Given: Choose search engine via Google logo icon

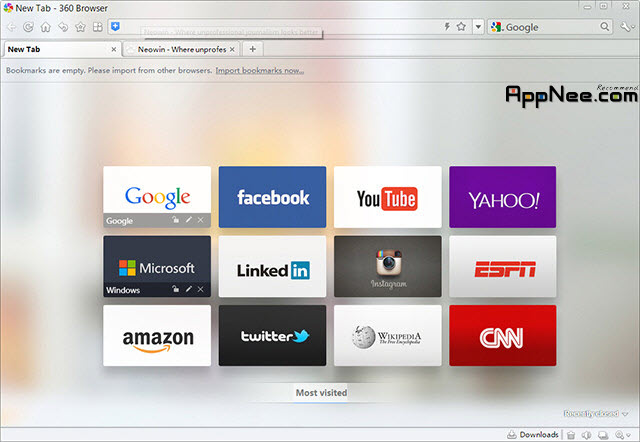Looking at the screenshot, I should point(496,27).
